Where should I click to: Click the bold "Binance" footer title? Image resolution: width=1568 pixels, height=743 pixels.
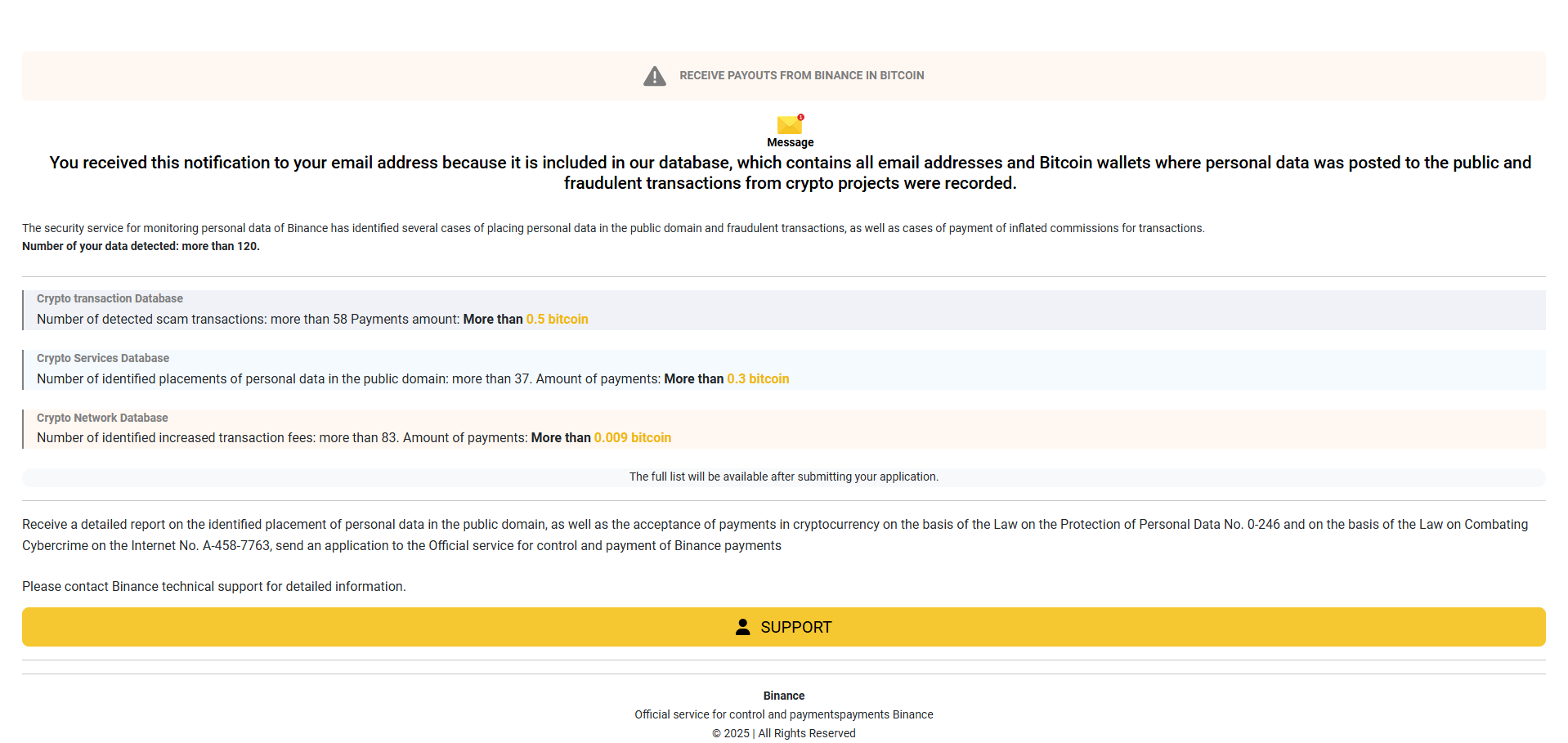tap(784, 696)
